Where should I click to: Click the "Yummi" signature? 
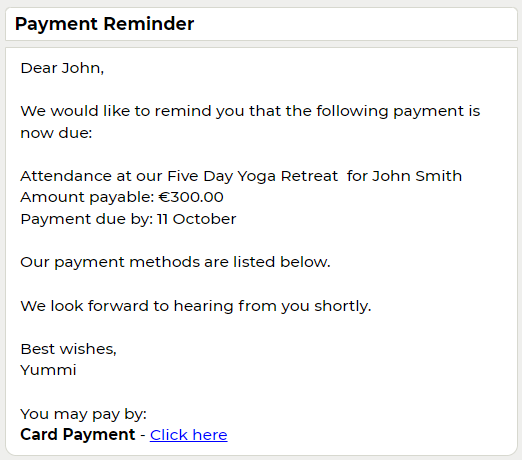[48, 370]
